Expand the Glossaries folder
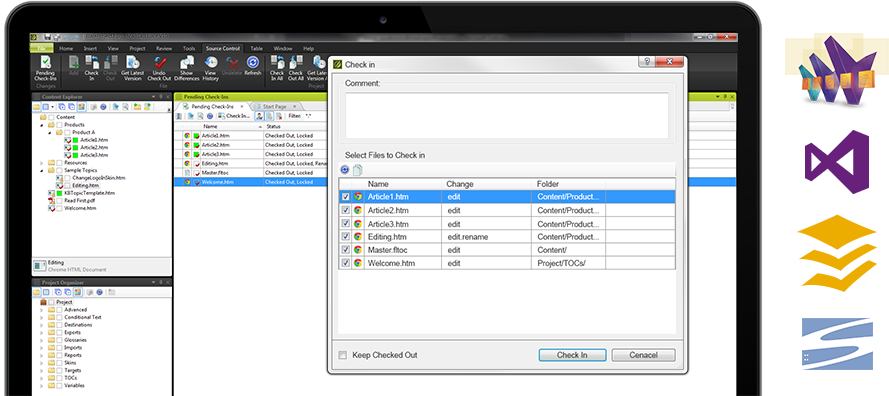 [41, 340]
